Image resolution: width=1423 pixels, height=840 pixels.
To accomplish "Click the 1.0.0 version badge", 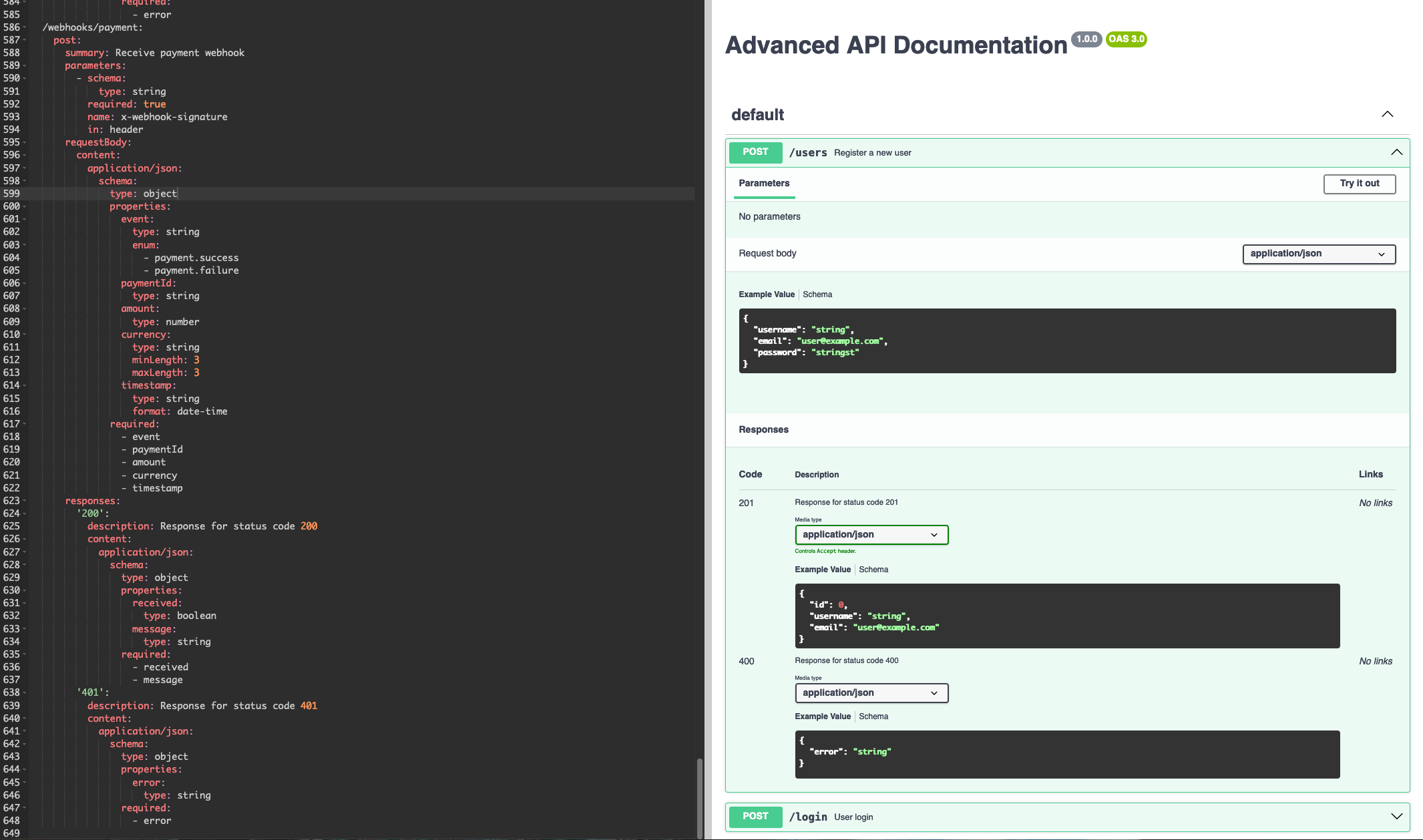I will [x=1086, y=39].
